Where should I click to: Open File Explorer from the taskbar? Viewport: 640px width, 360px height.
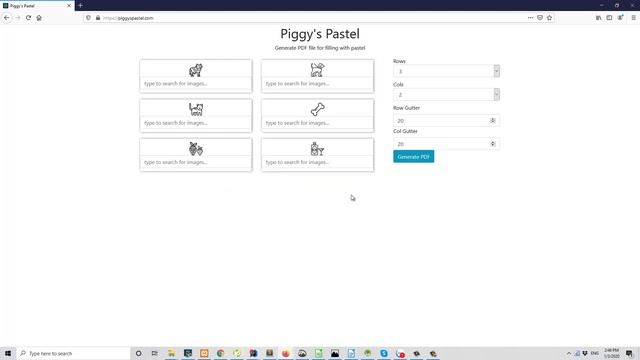(171, 353)
